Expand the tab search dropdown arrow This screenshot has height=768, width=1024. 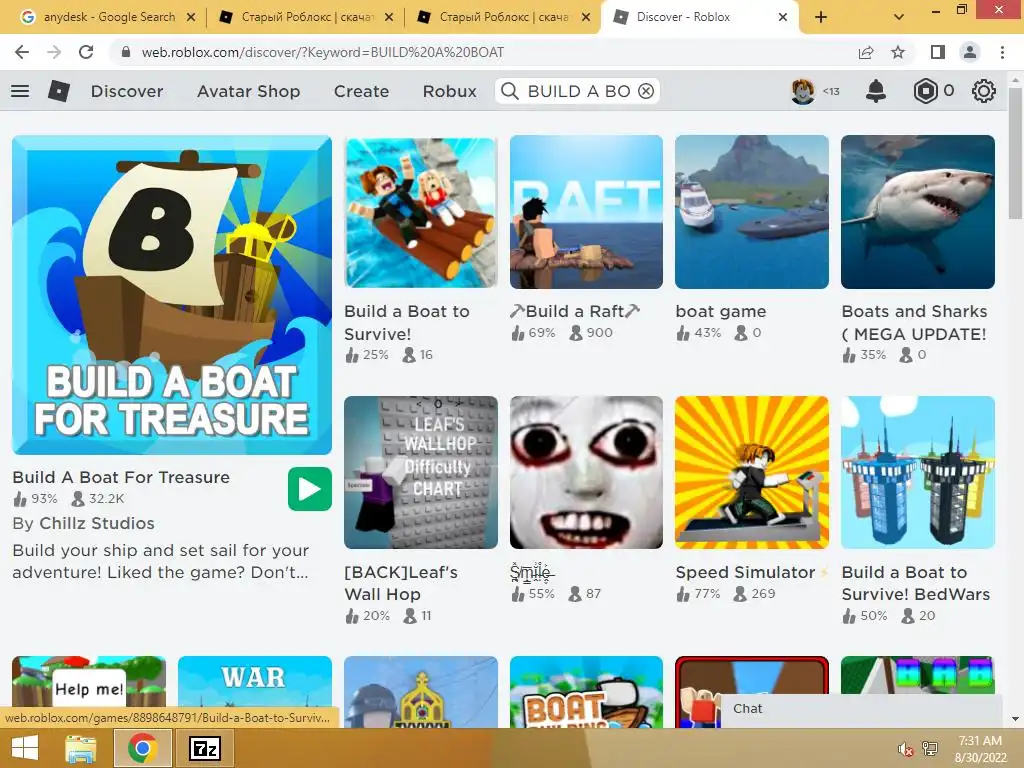899,17
